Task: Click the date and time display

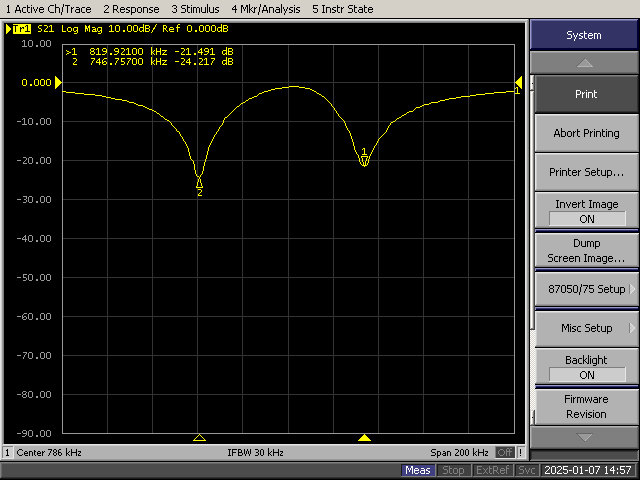Action: (588, 470)
